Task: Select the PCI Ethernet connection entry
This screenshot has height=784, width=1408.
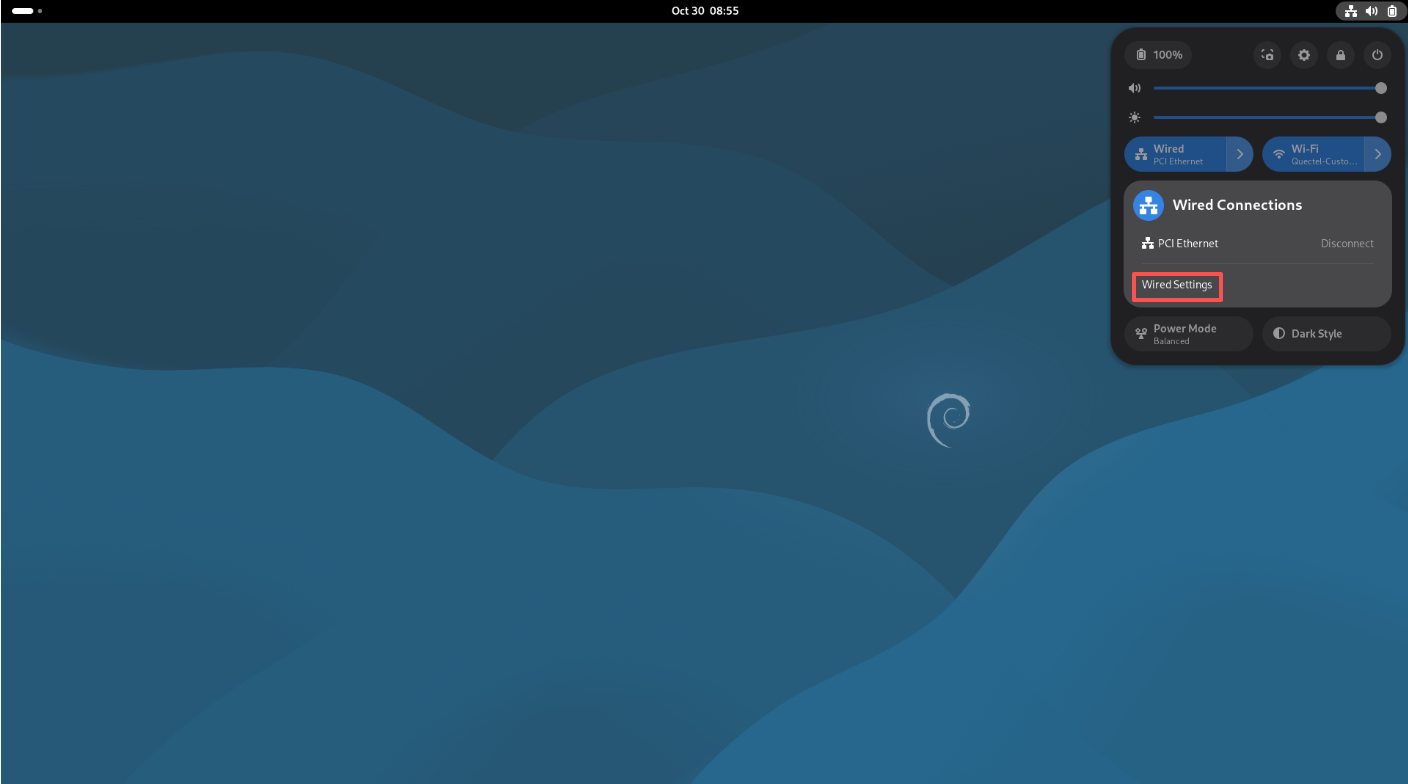Action: pos(1187,243)
